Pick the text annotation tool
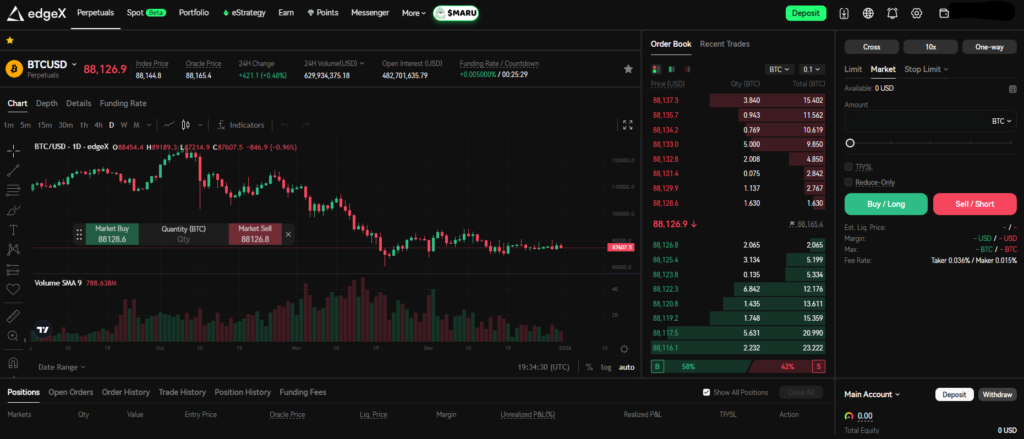The height and width of the screenshot is (439, 1024). tap(13, 229)
